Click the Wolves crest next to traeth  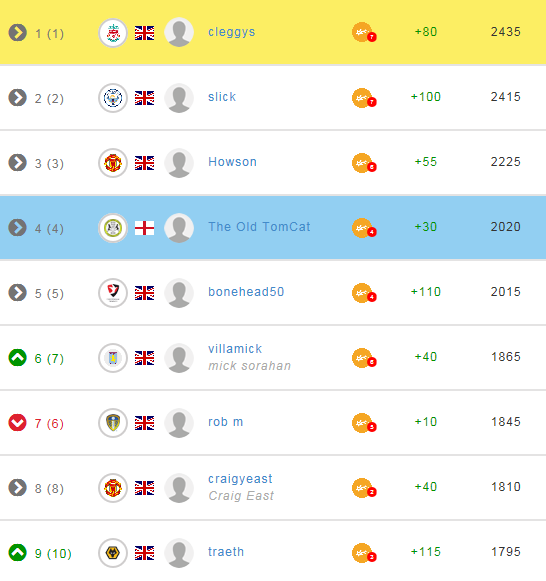point(113,553)
